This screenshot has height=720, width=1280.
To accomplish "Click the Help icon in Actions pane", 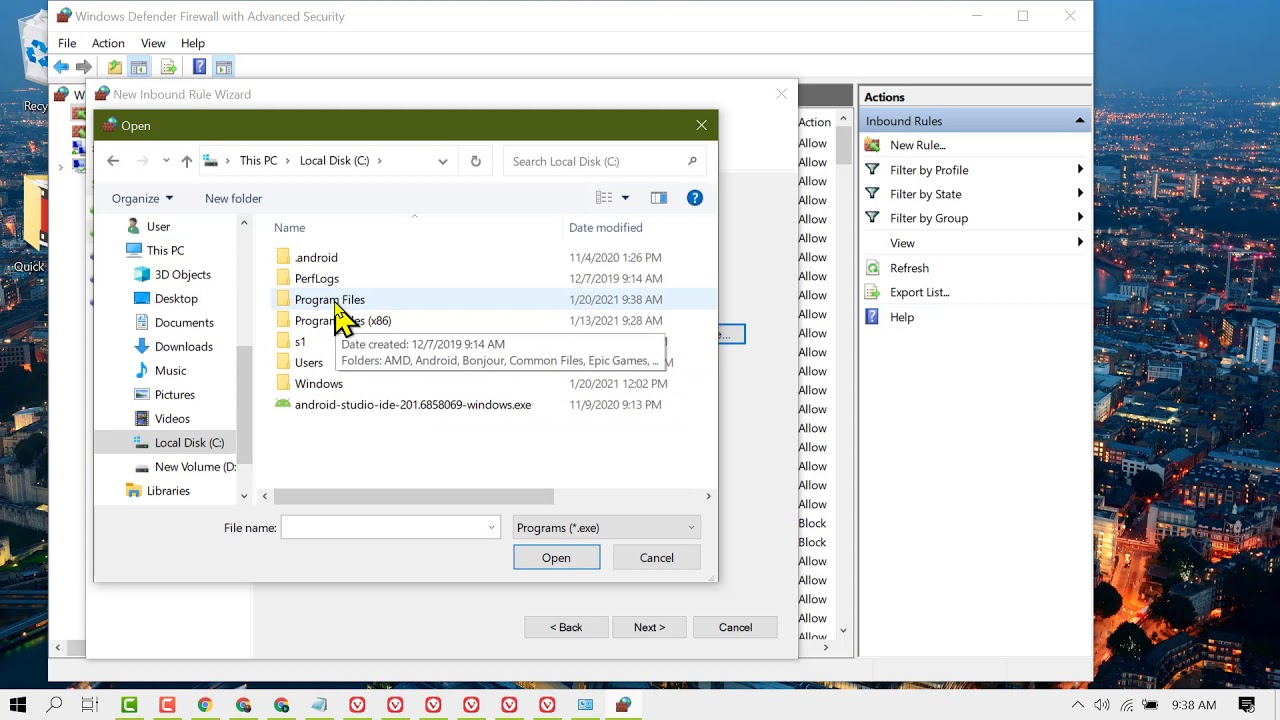I will coord(872,317).
